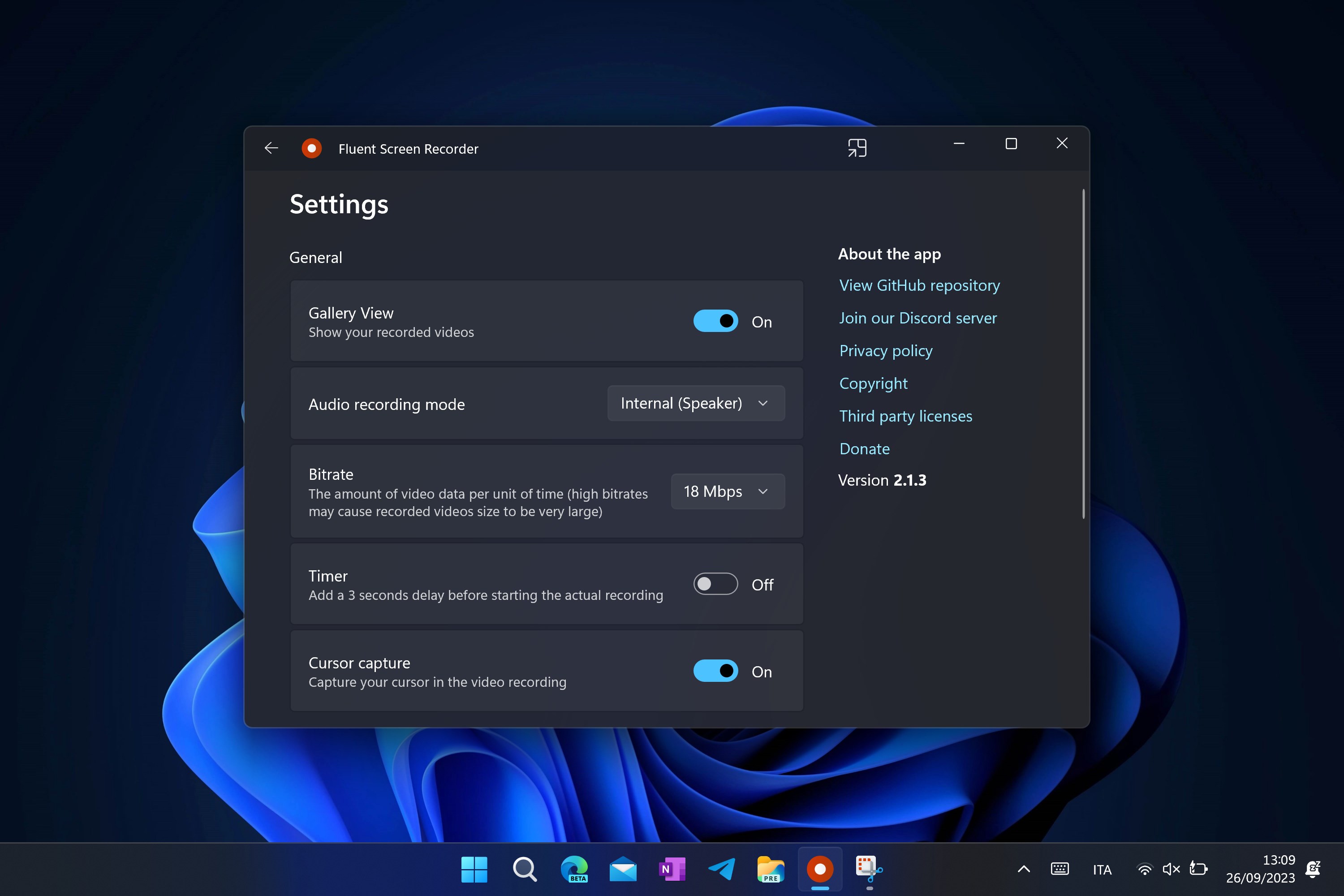This screenshot has width=1344, height=896.
Task: Open the notifications bell icon
Action: pyautogui.click(x=1313, y=869)
